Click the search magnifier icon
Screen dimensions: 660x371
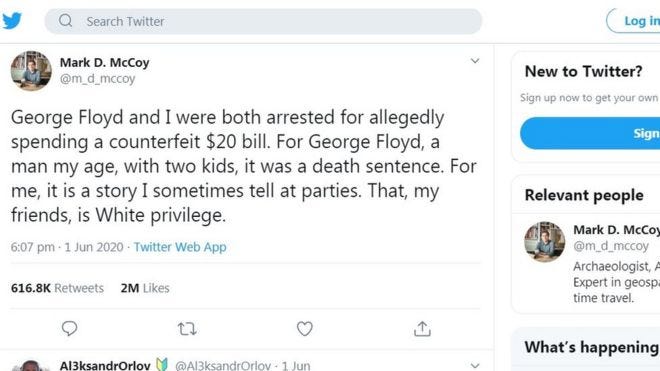[x=66, y=20]
